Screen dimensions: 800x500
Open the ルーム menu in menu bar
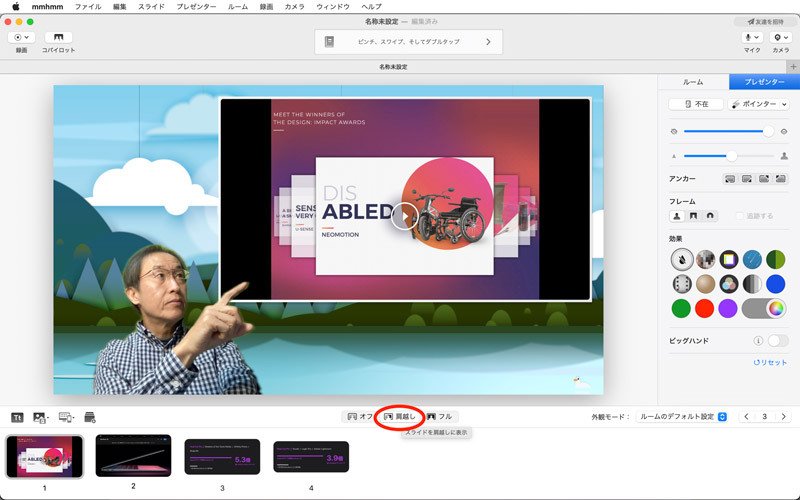[238, 7]
